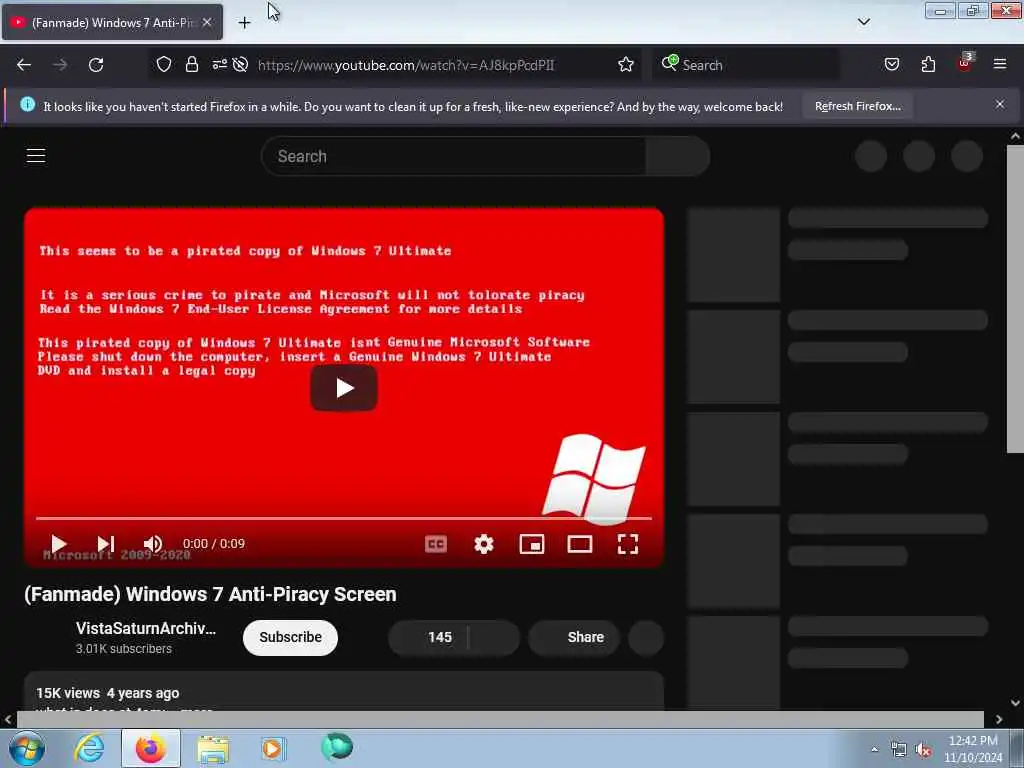Click the info icon in the notification bar
Screen dimensions: 1024x768
click(27, 104)
